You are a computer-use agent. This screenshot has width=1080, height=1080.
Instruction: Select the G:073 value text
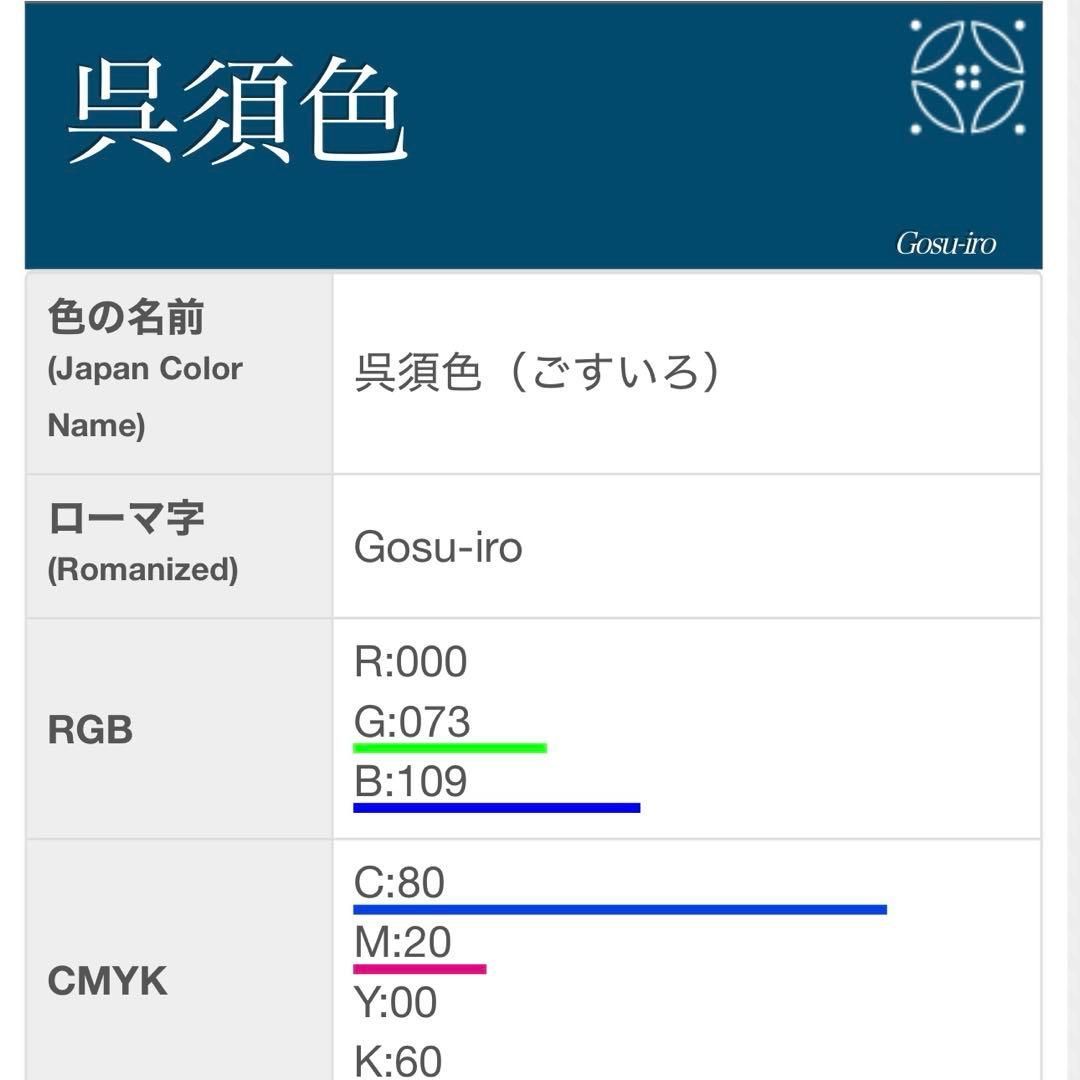[412, 721]
